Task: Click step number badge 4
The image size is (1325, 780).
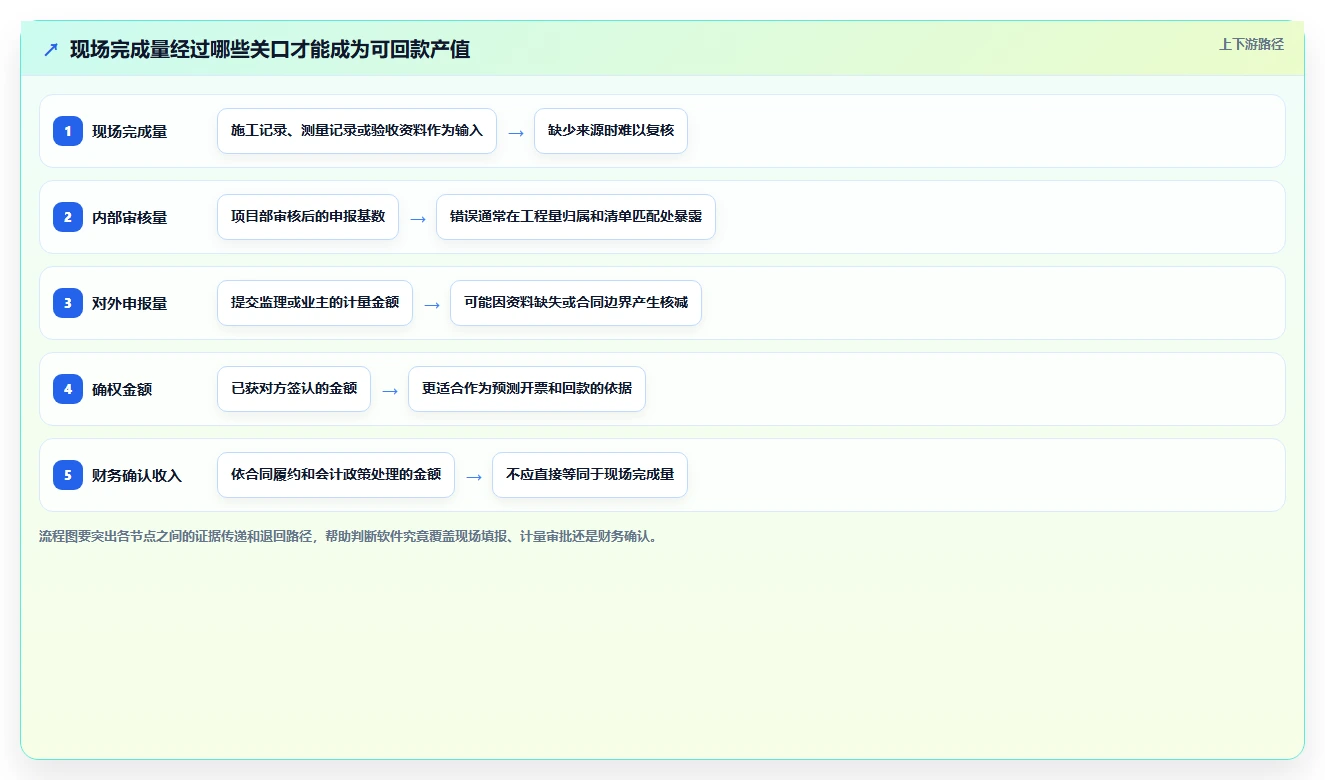Action: point(68,389)
